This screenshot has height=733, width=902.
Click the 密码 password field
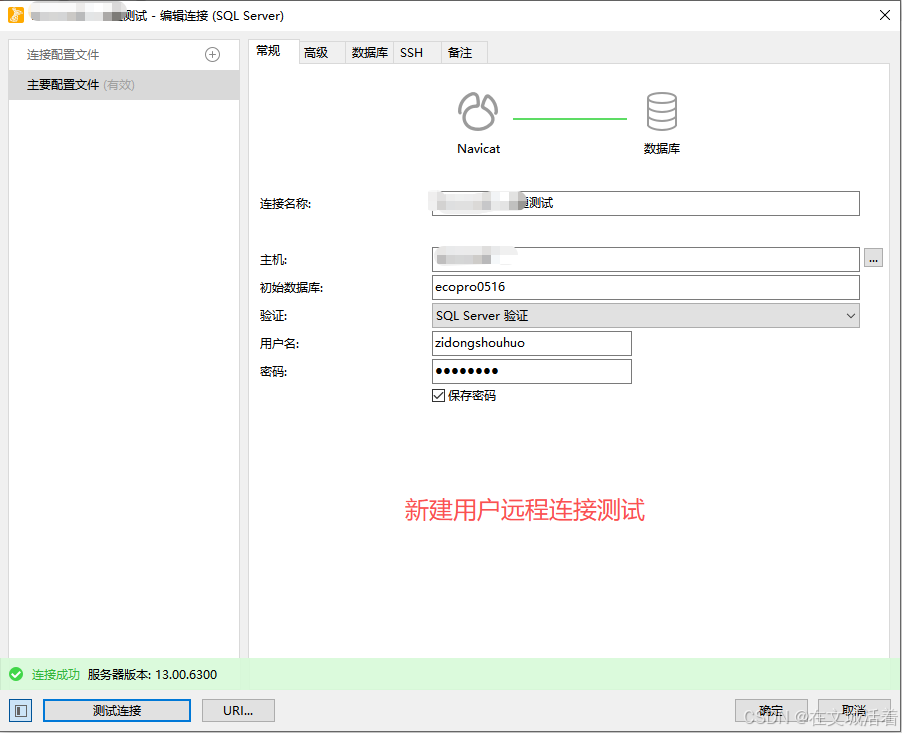[532, 372]
